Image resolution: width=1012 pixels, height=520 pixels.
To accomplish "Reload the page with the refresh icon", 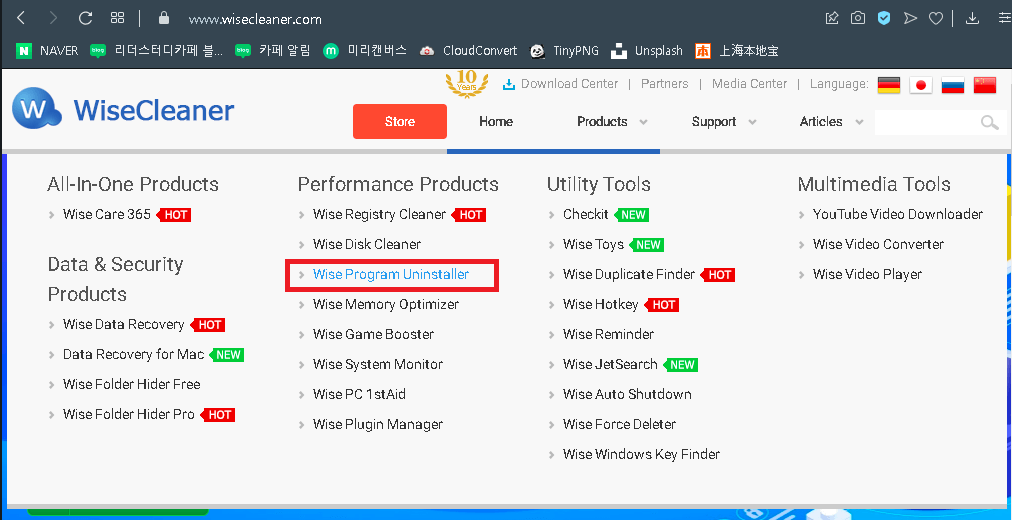I will [x=85, y=18].
